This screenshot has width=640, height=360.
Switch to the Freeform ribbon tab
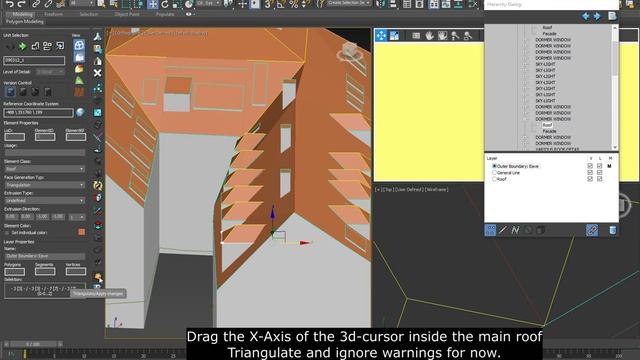53,14
